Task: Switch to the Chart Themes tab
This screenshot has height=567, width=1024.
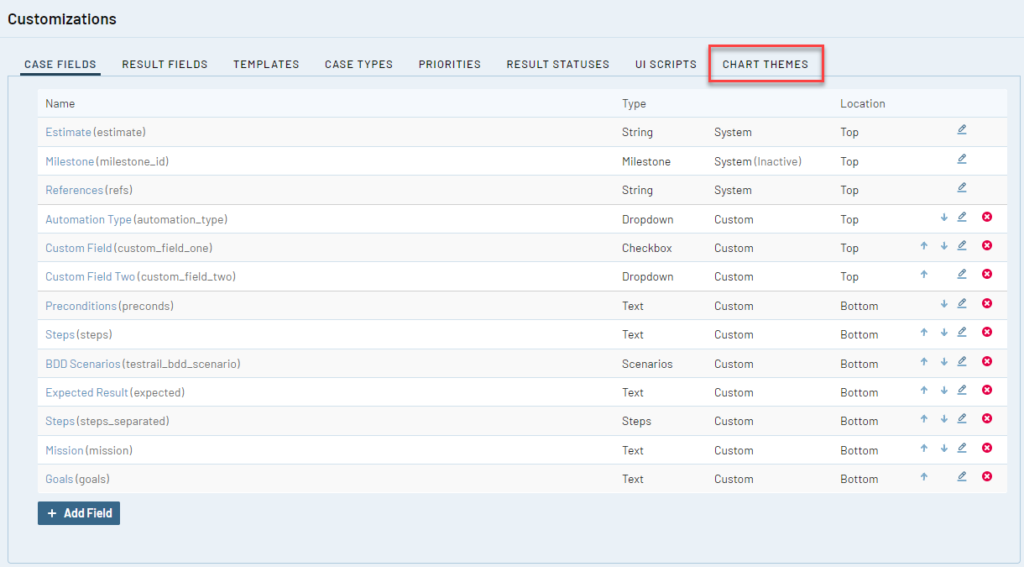Action: [x=765, y=64]
